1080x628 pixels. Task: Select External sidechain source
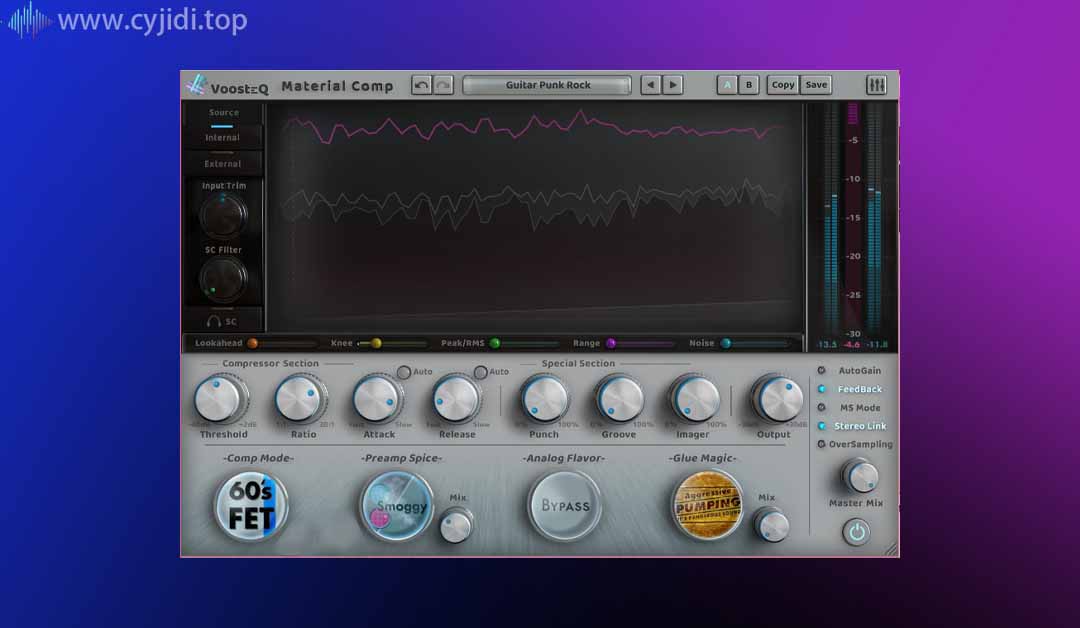coord(222,164)
